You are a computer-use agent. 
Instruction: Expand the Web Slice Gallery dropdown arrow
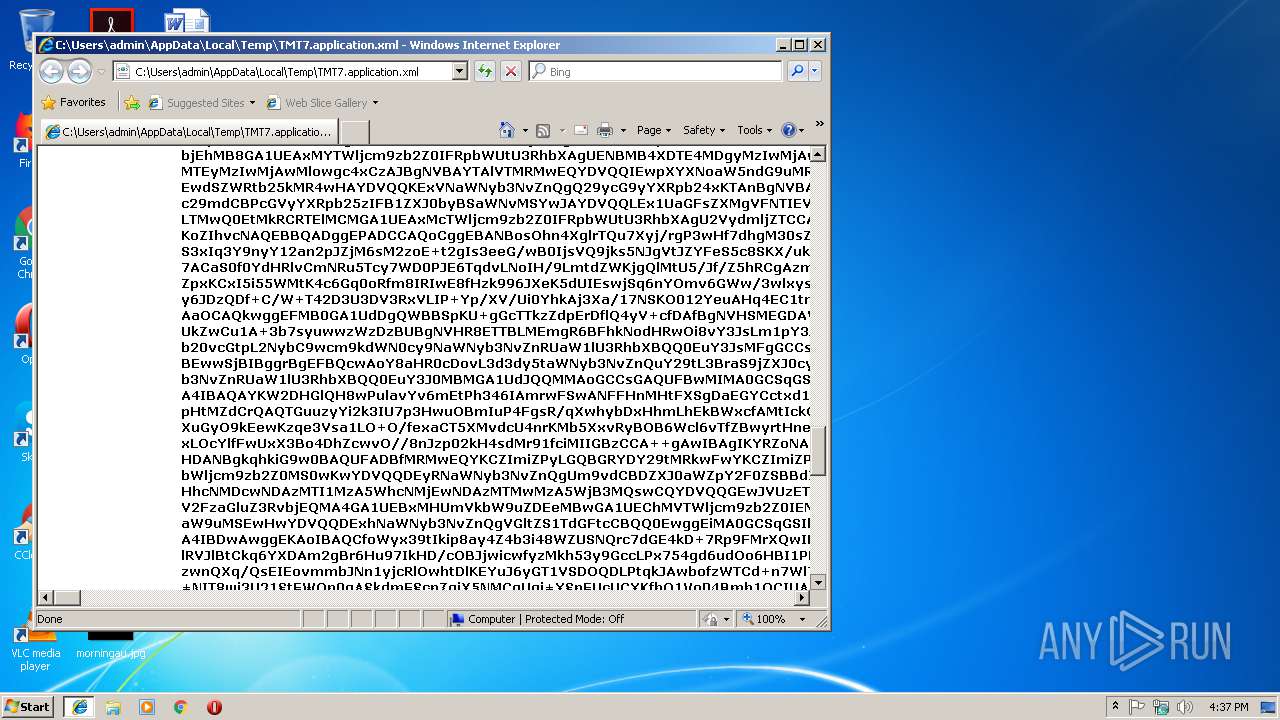376,103
